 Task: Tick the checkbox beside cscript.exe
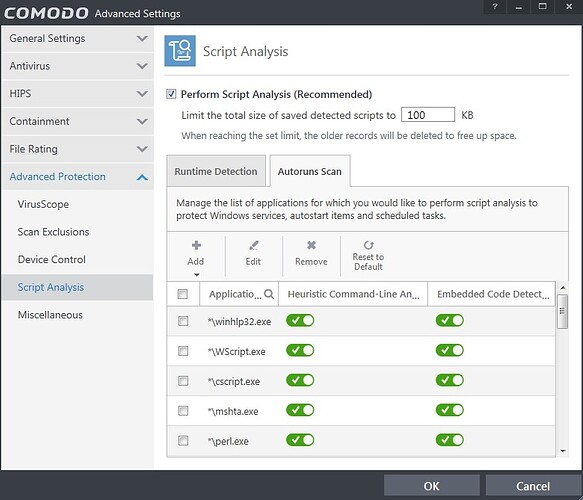tap(183, 381)
